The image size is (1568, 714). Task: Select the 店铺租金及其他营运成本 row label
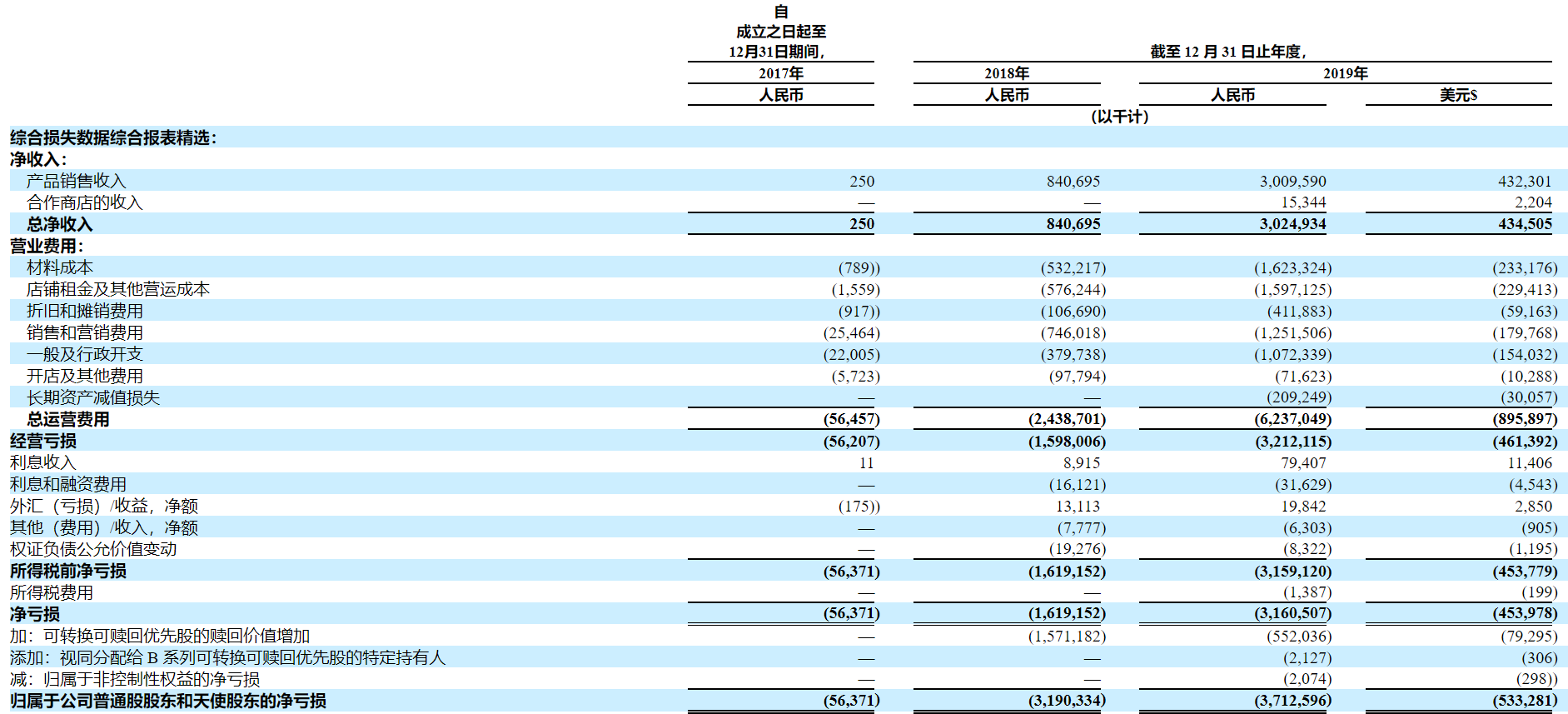[x=117, y=289]
